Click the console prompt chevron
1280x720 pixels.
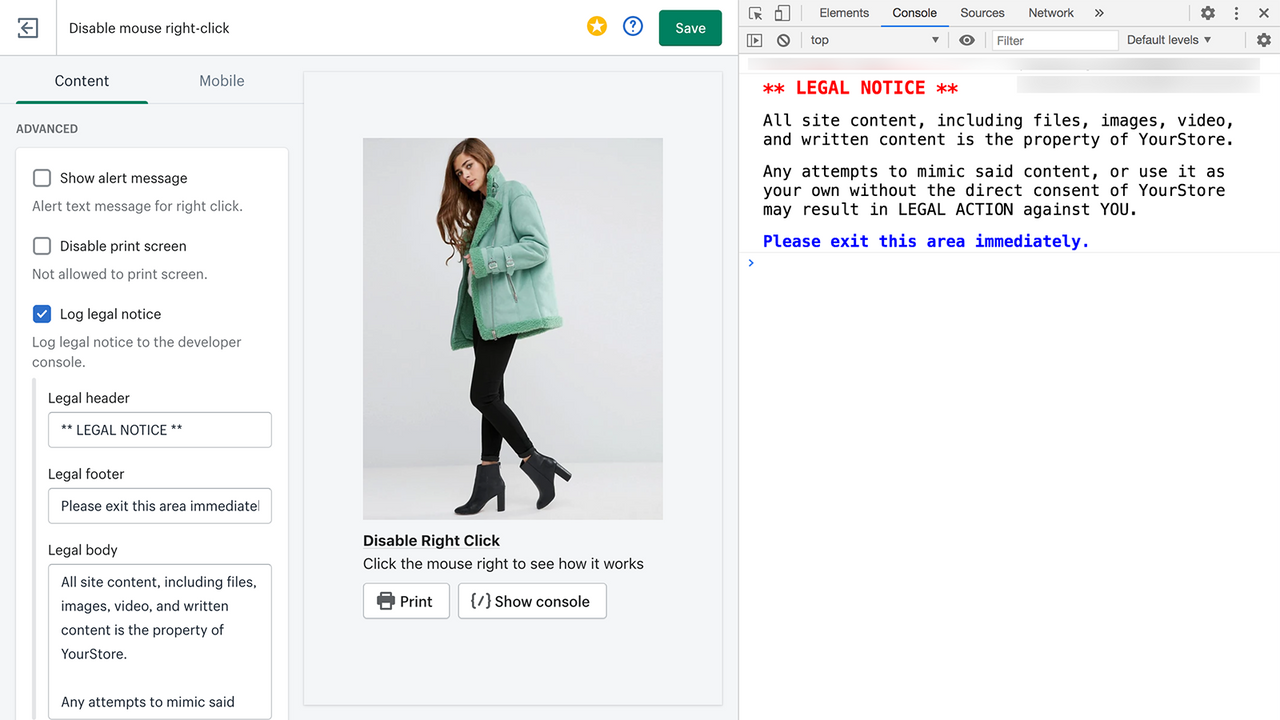pos(751,263)
